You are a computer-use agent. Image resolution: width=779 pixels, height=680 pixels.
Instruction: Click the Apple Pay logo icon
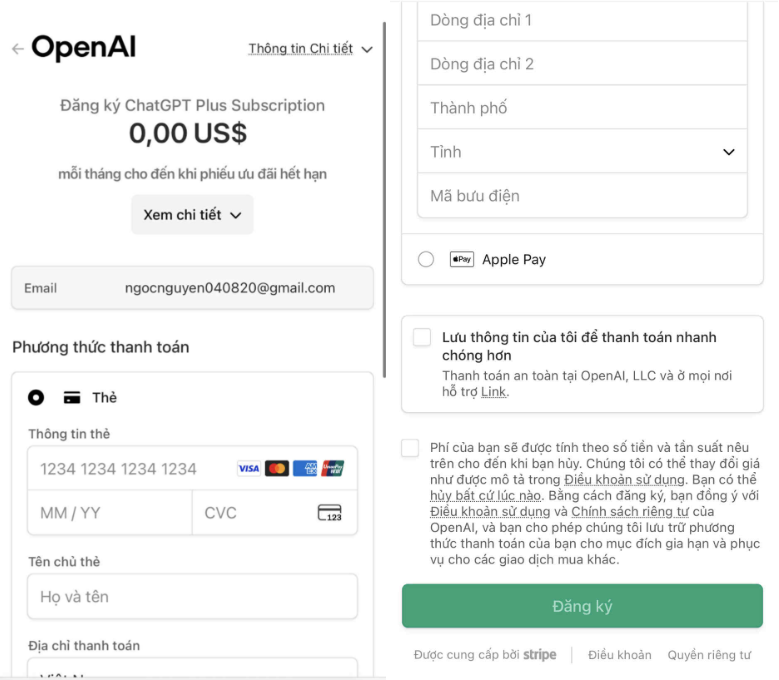[x=462, y=259]
